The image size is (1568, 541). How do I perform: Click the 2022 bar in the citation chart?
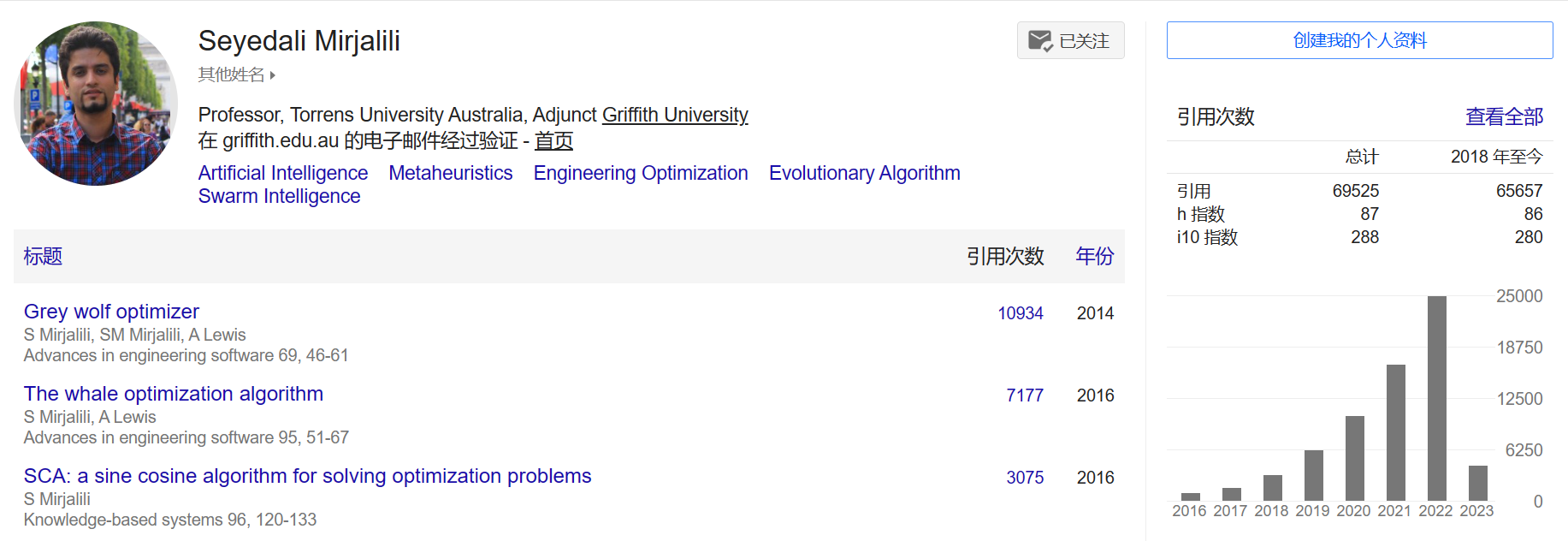[x=1436, y=398]
